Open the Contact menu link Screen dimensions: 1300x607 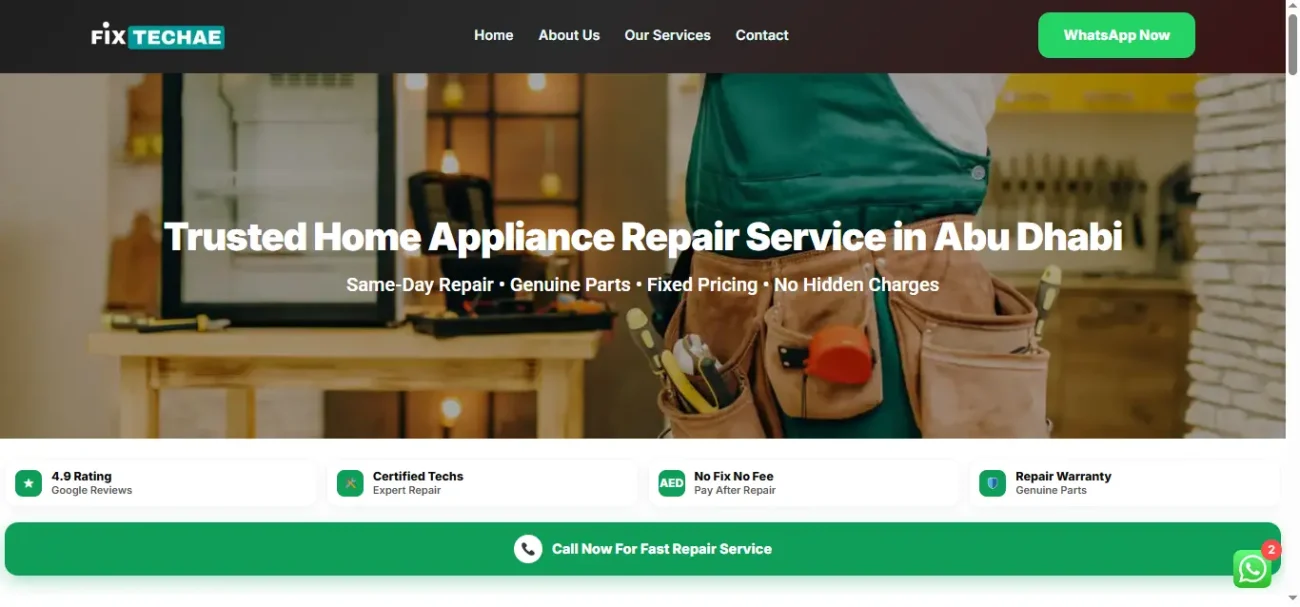pos(762,35)
